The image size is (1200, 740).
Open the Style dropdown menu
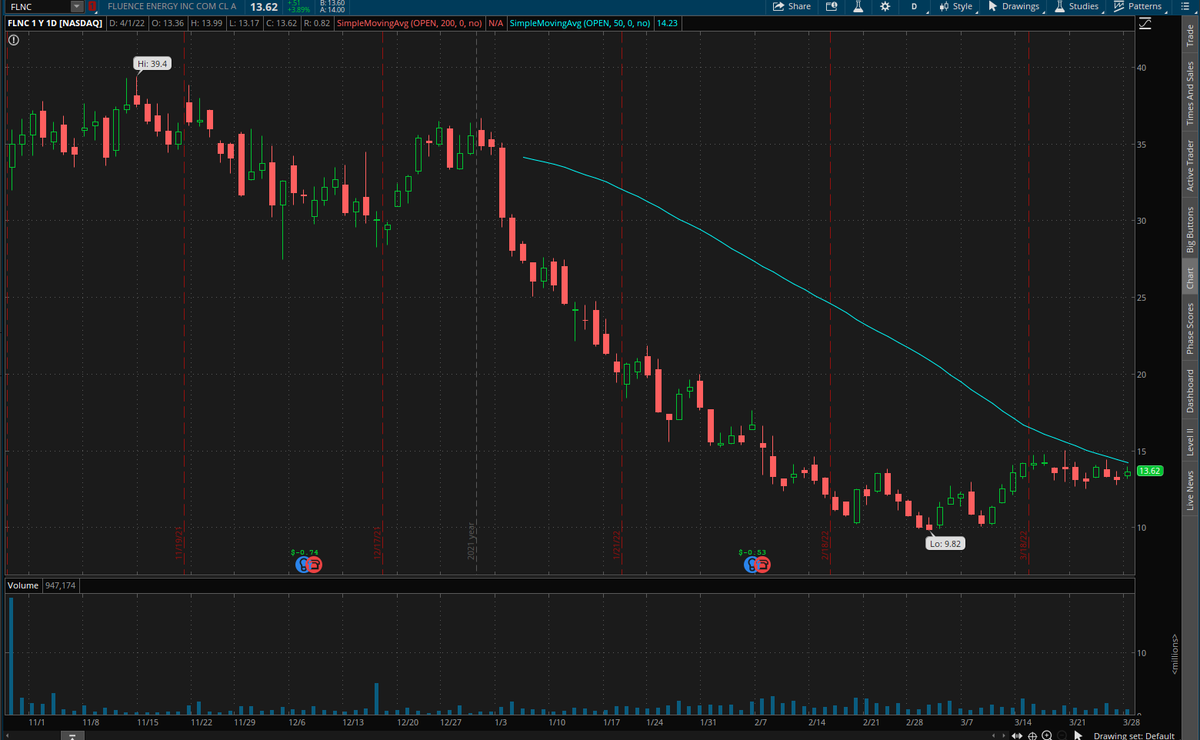point(956,6)
